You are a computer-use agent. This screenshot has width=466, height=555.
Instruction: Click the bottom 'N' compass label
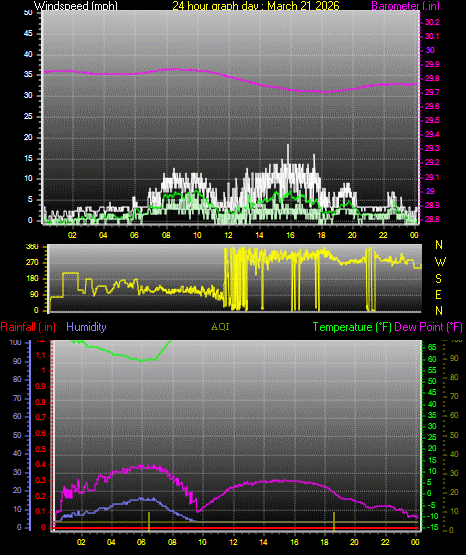point(439,311)
